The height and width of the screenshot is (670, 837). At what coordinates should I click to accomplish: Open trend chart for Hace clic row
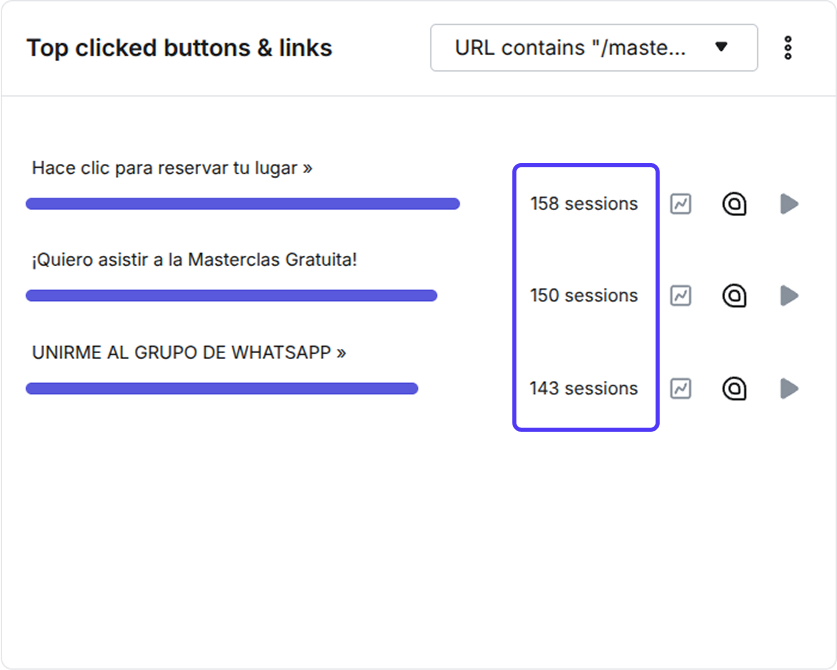681,204
